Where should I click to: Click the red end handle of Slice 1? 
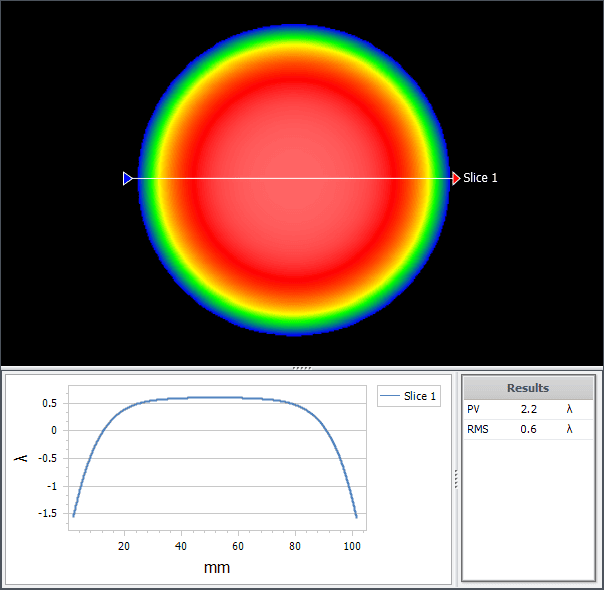click(x=456, y=178)
